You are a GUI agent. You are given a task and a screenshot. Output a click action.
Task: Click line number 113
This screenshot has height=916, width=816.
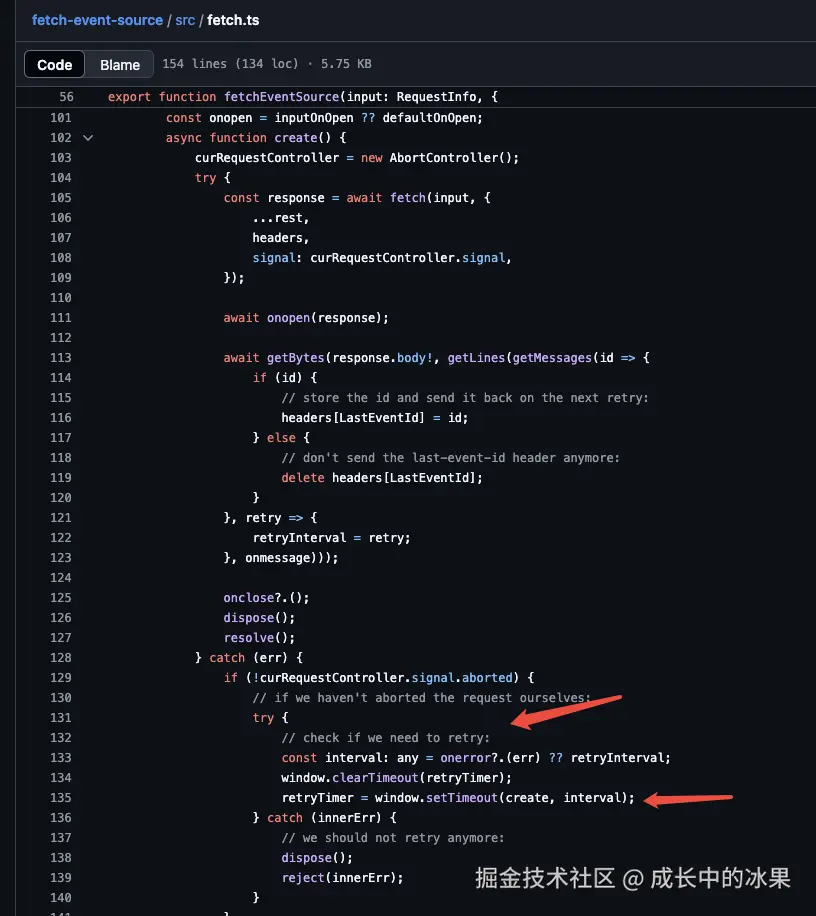click(x=61, y=358)
